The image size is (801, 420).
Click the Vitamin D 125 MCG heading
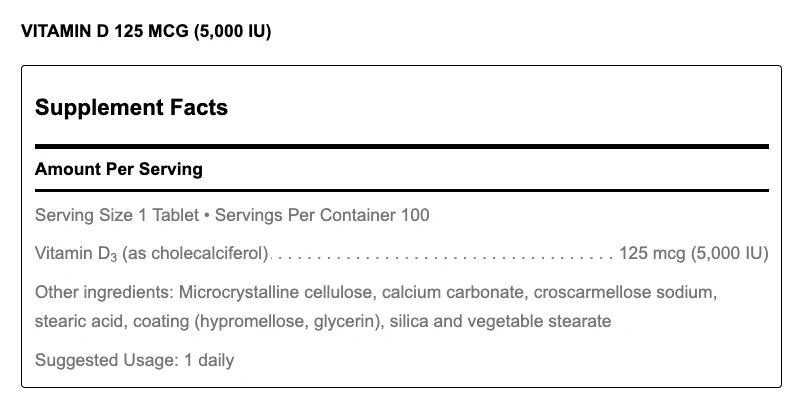[x=146, y=31]
